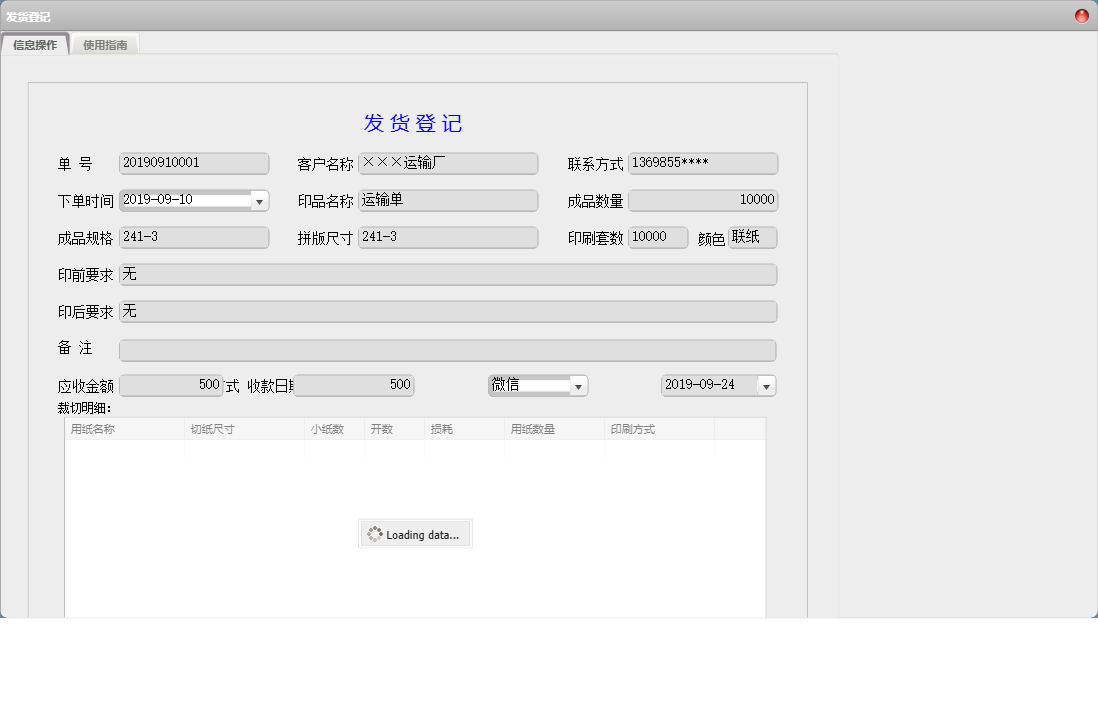Click the 颜色 field showing 联纸
Screen dimensions: 1098x707
(x=750, y=237)
